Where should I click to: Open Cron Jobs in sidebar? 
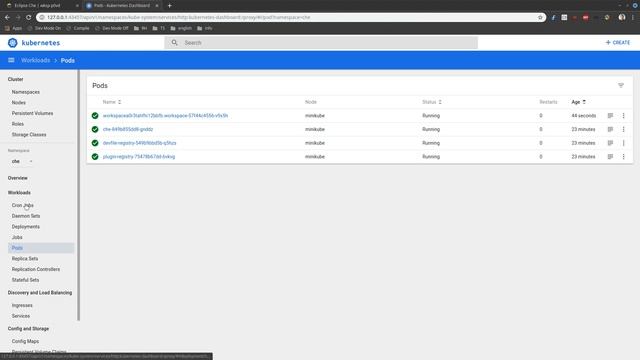[x=22, y=205]
